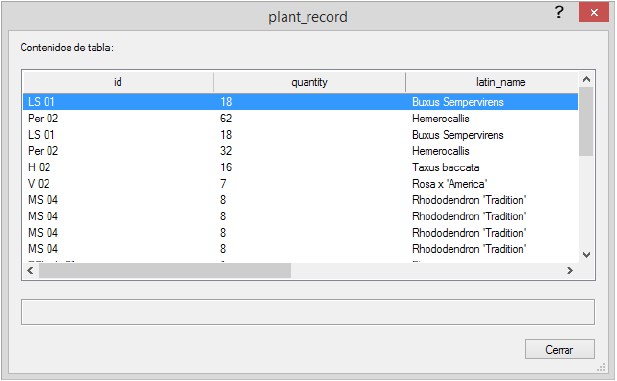
Task: Select the Per 02 row with quantity 32
Action: pos(301,151)
